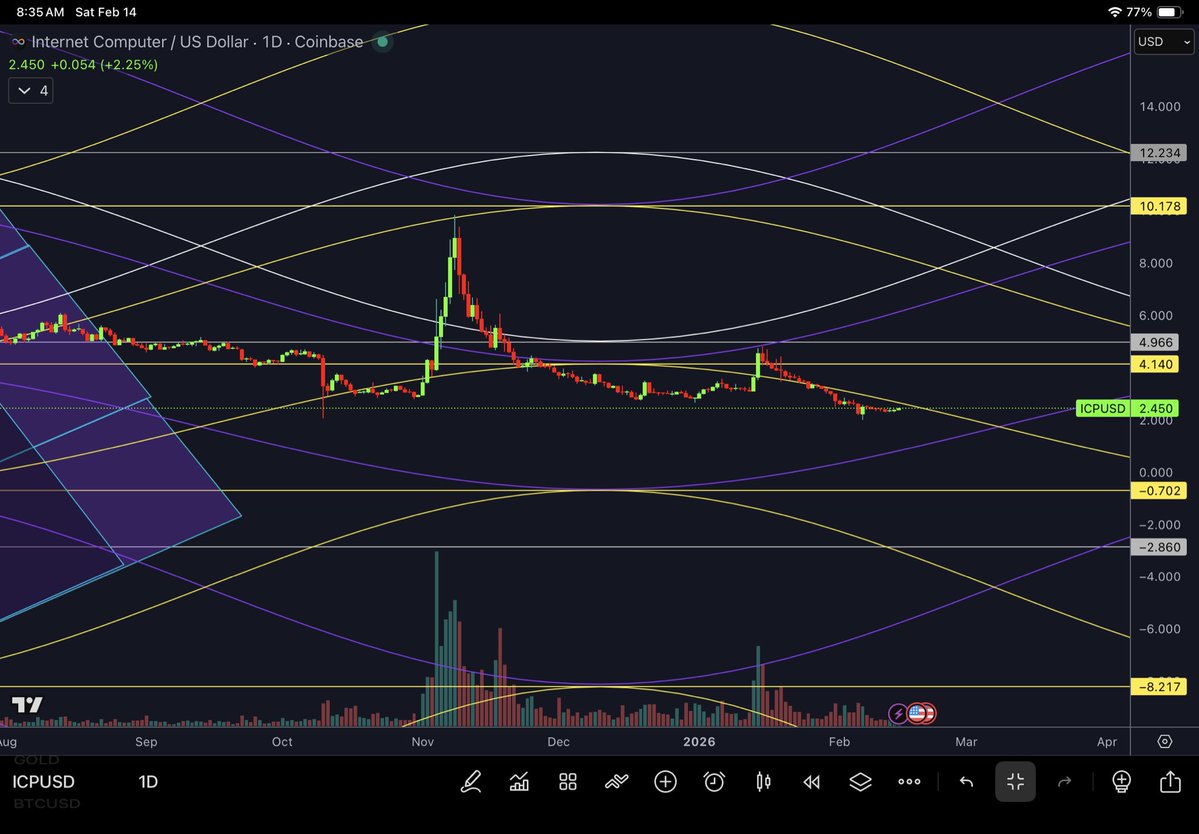Tap the add plus circle icon
The image size is (1199, 834).
click(665, 781)
